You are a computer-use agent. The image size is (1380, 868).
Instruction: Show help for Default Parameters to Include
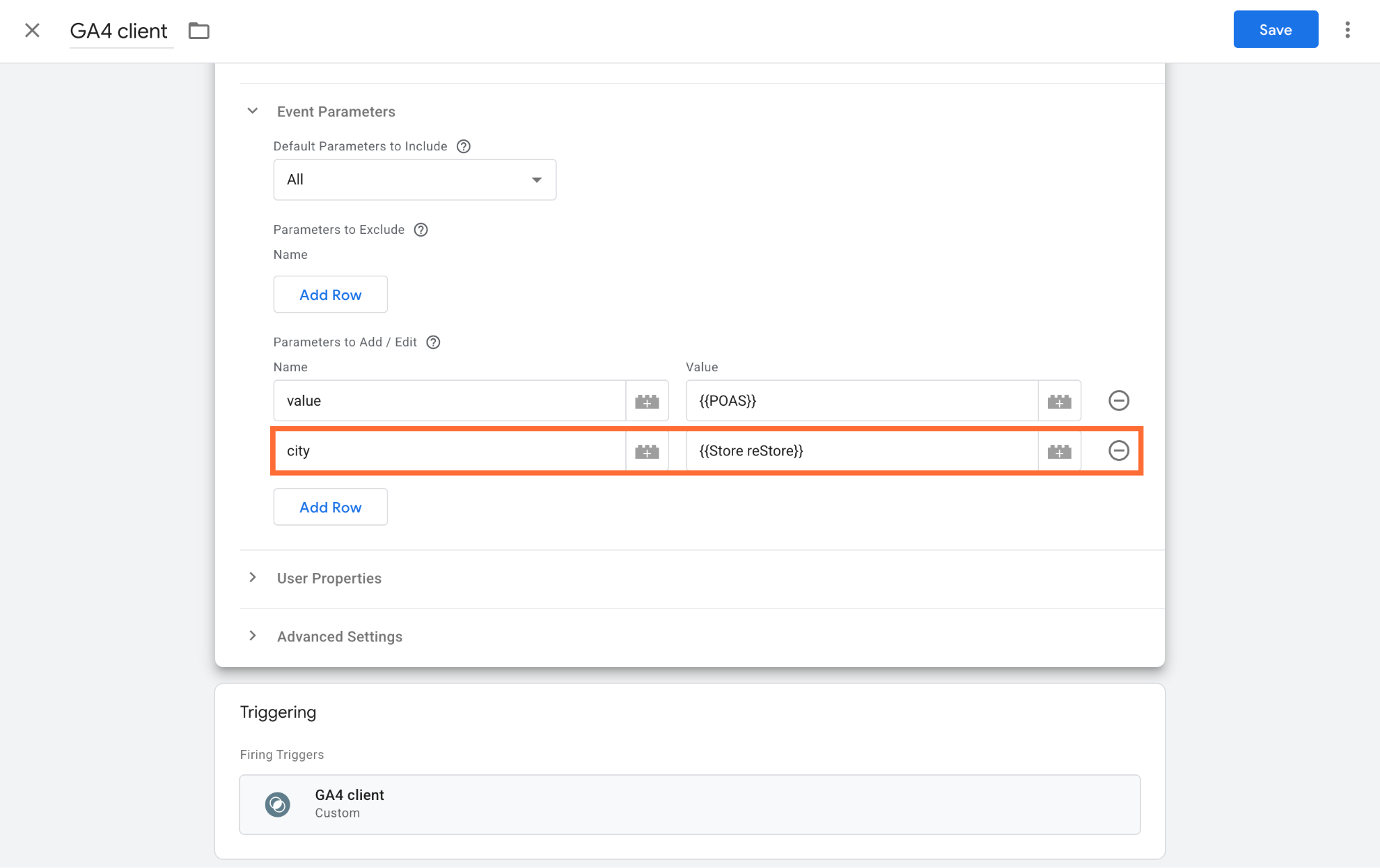pos(464,146)
